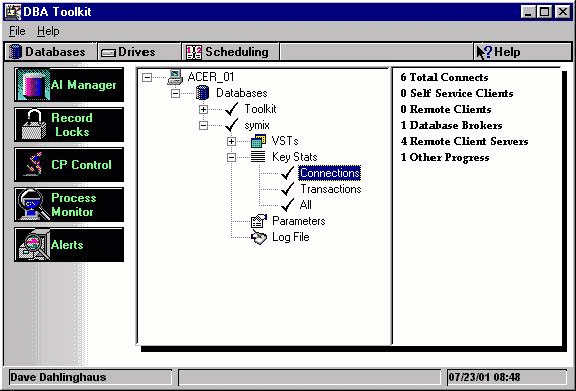Viewport: 576px width, 391px height.
Task: Click the Record Locks padlock icon
Action: 34,125
